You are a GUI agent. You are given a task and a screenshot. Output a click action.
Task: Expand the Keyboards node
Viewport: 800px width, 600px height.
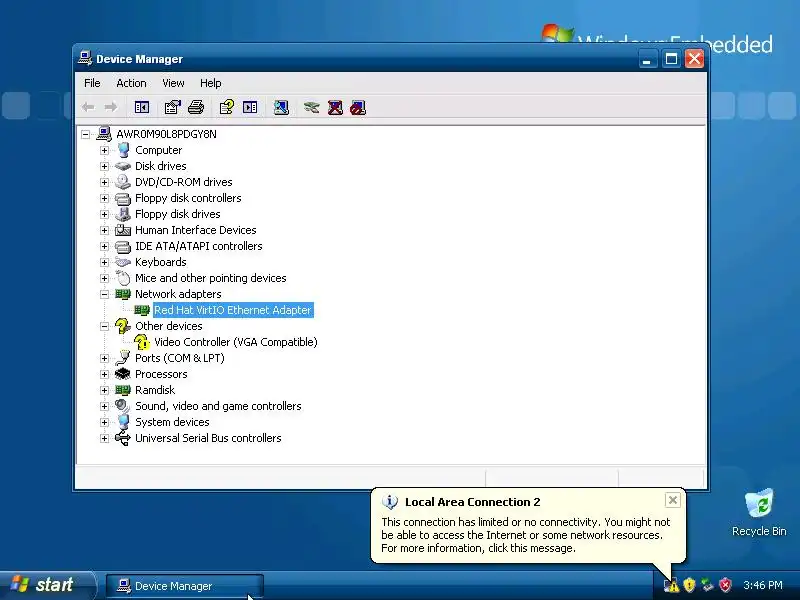(105, 262)
